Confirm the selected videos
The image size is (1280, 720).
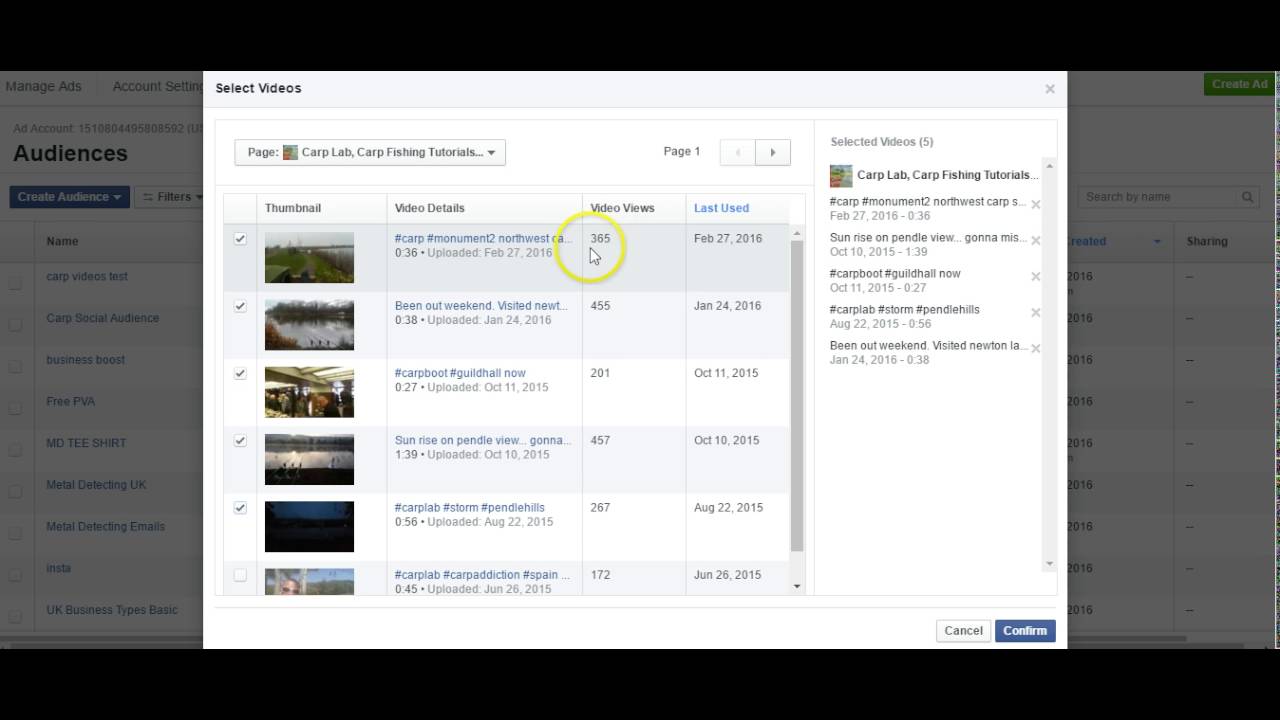coord(1025,631)
